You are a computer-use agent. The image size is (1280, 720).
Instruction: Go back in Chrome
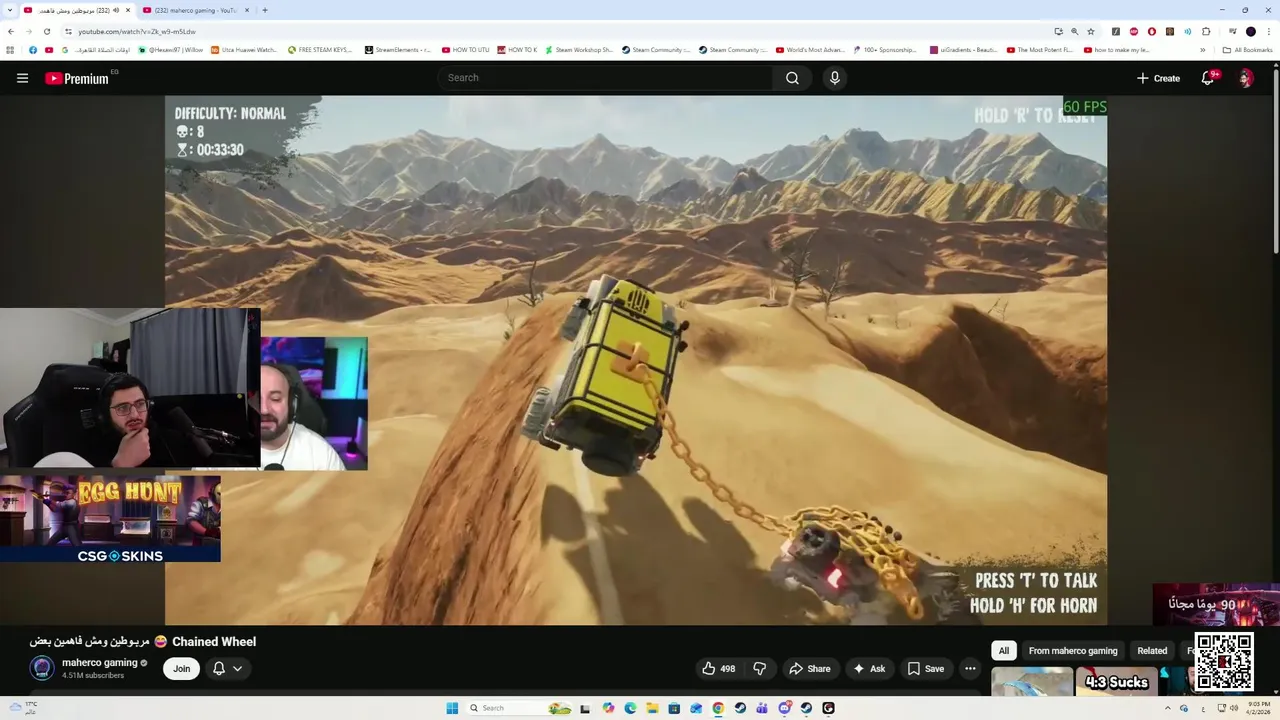[x=11, y=31]
